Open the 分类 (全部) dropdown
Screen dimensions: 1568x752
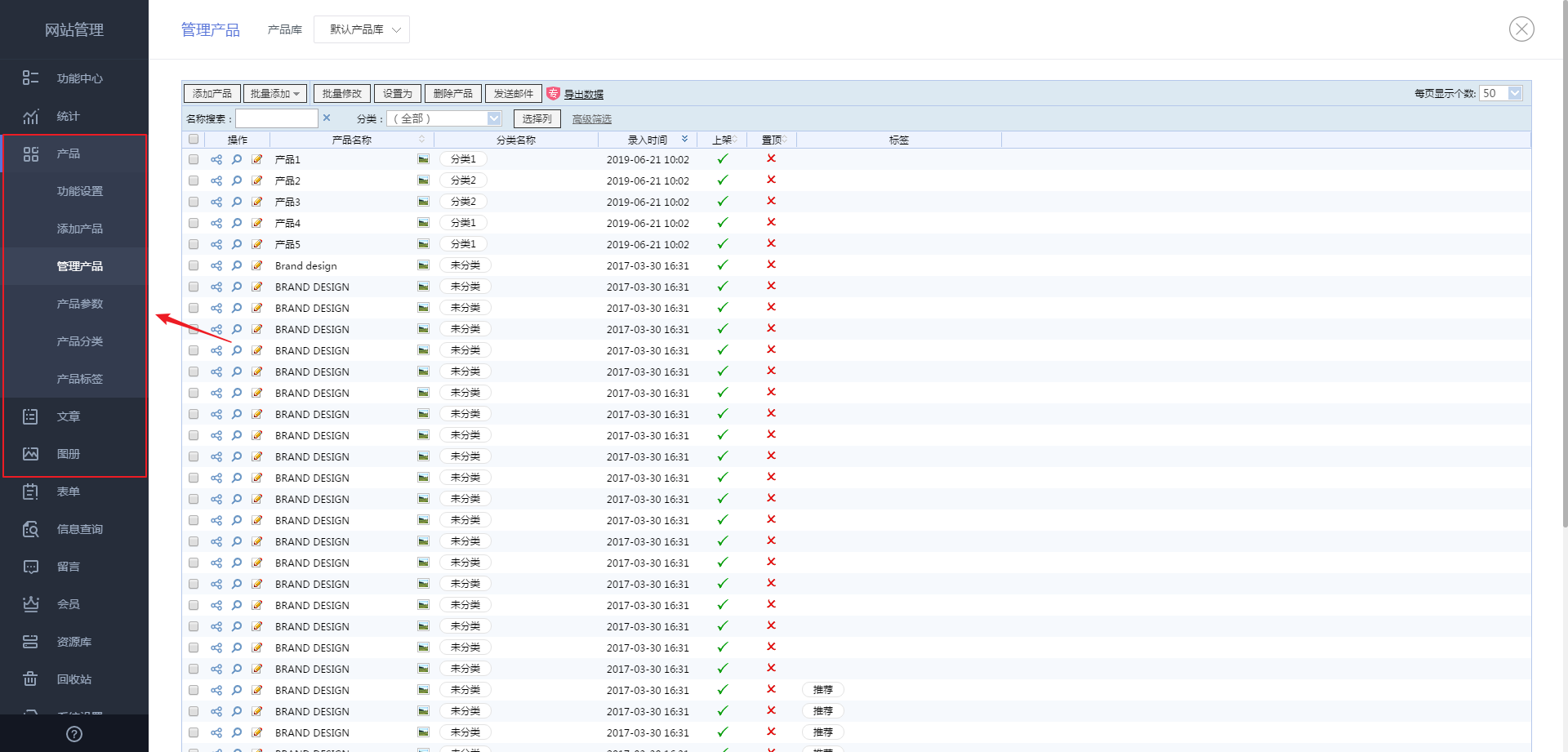pyautogui.click(x=444, y=118)
